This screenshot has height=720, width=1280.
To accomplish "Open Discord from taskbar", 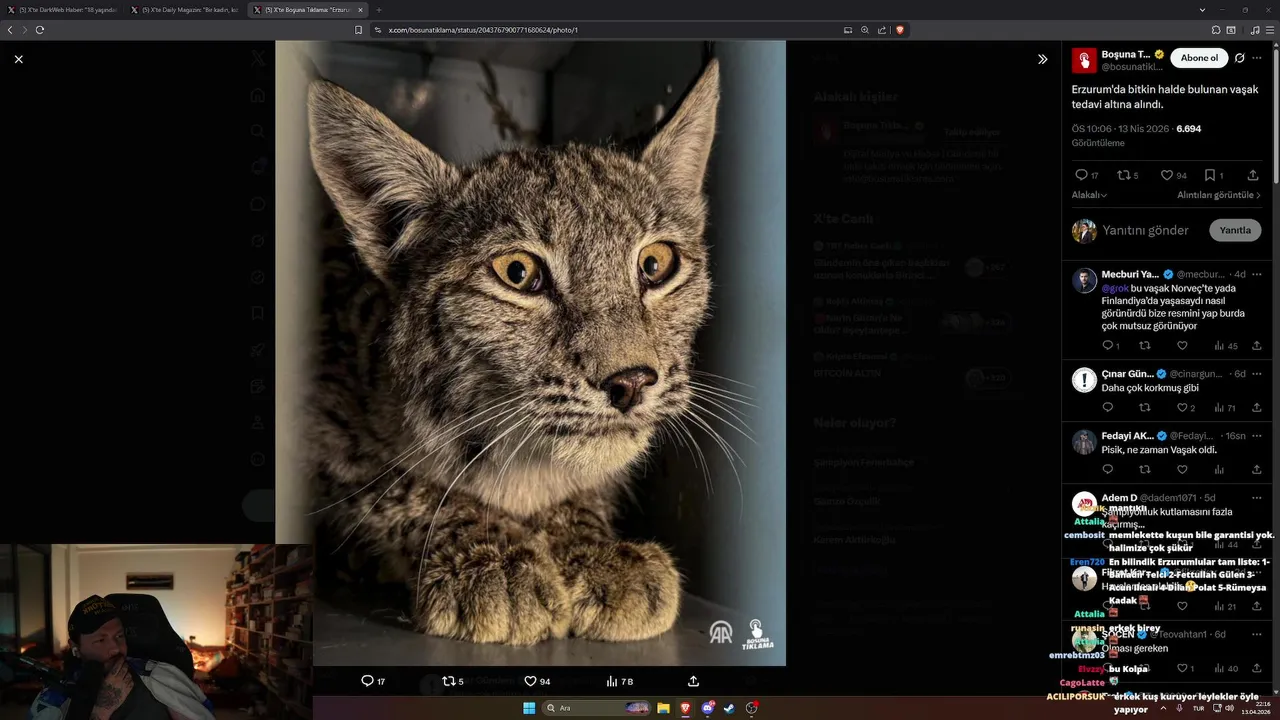I will [708, 708].
